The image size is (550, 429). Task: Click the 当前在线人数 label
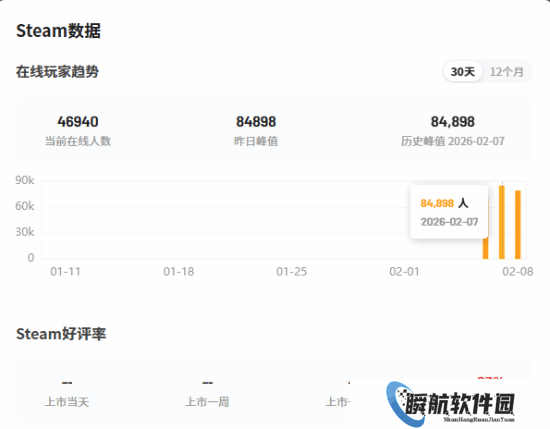tap(78, 141)
